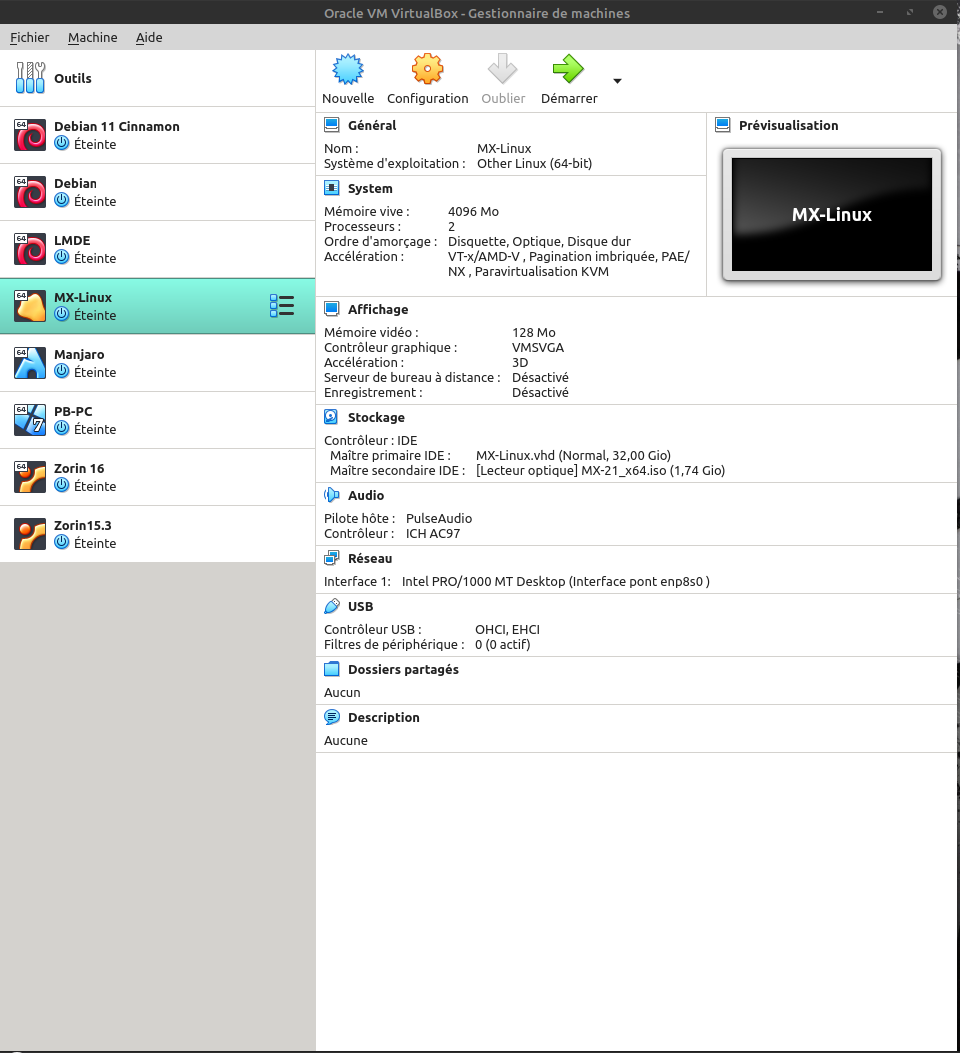Click the USB section icon
Viewport: 960px width, 1053px height.
click(332, 606)
